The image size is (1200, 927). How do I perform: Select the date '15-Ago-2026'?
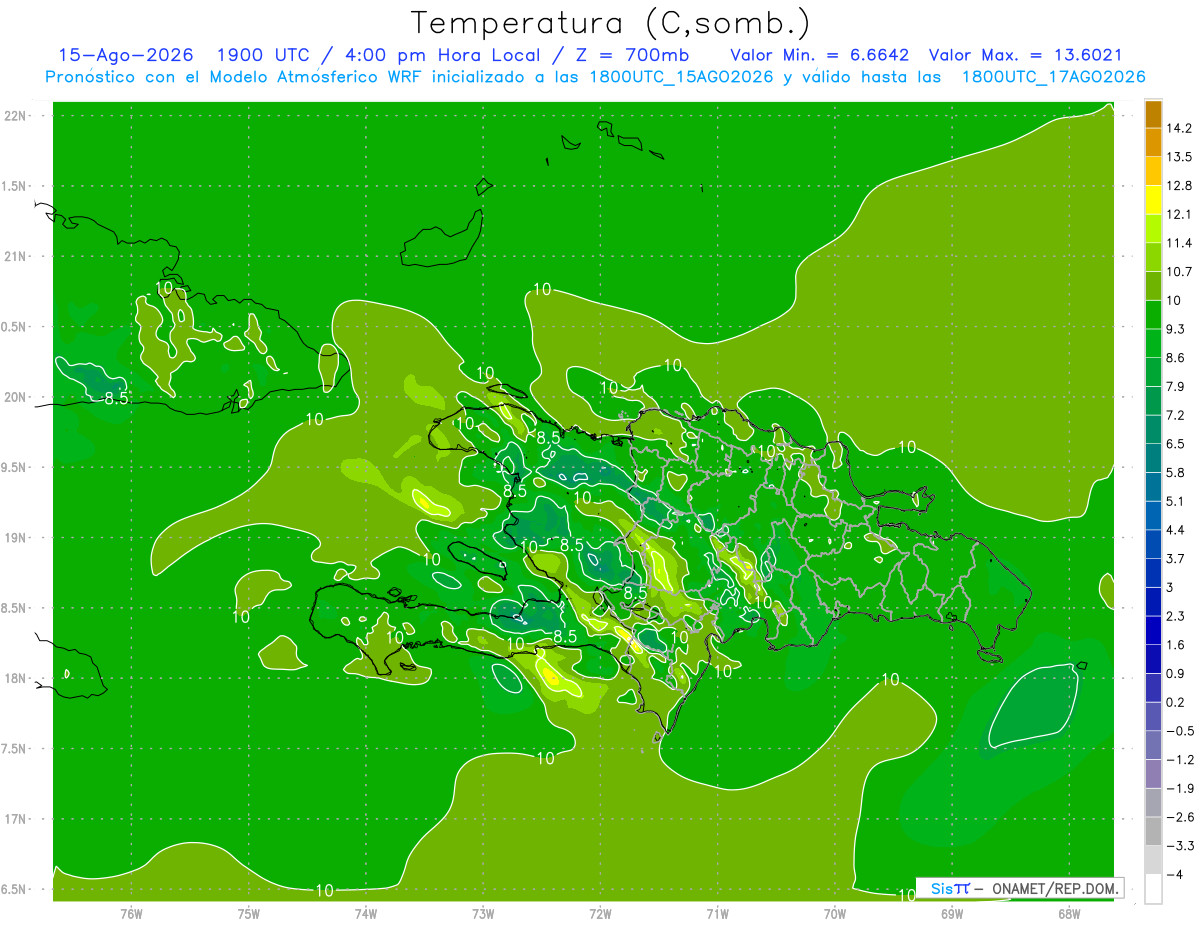coord(125,55)
